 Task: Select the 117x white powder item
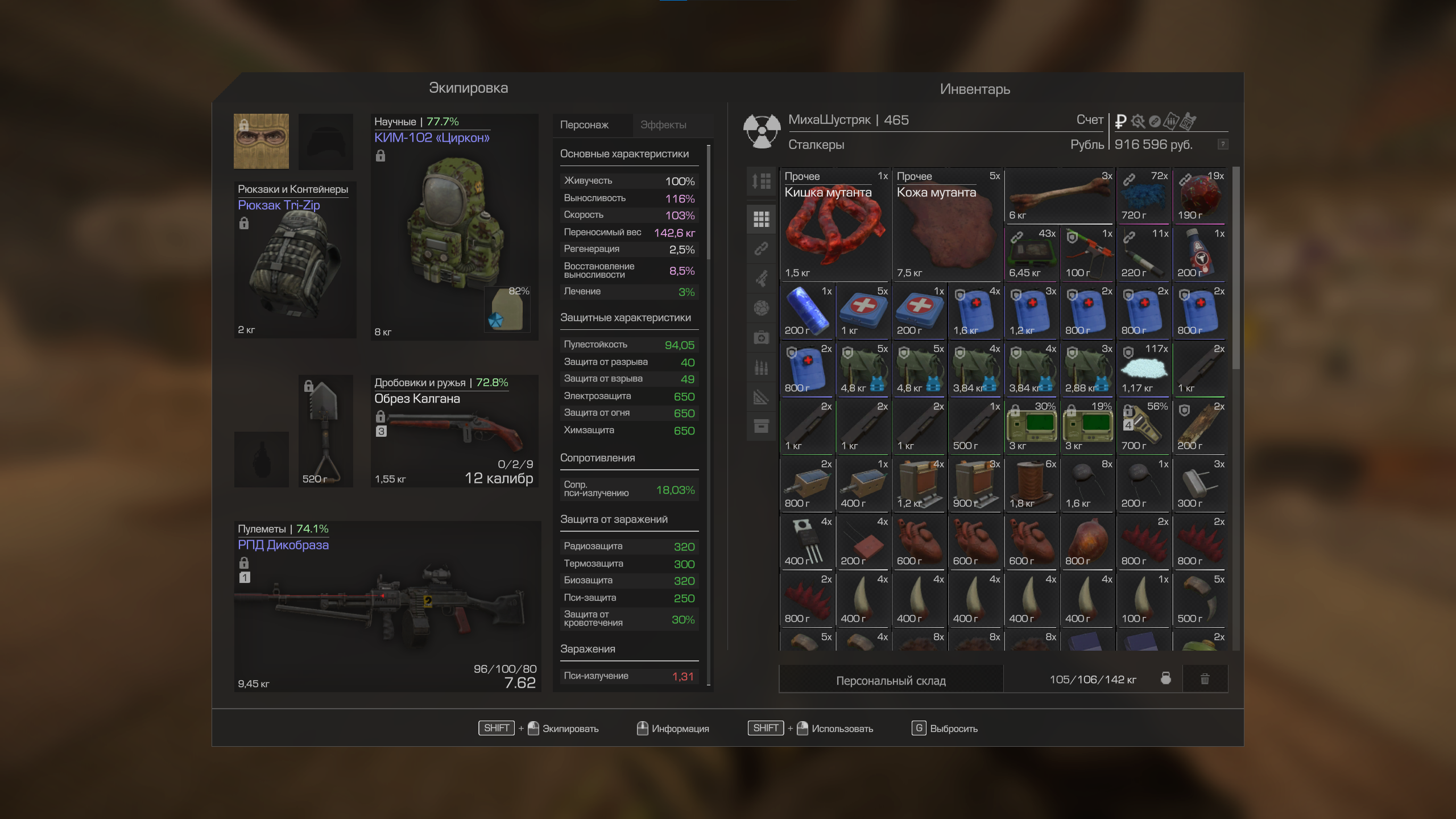click(x=1143, y=369)
